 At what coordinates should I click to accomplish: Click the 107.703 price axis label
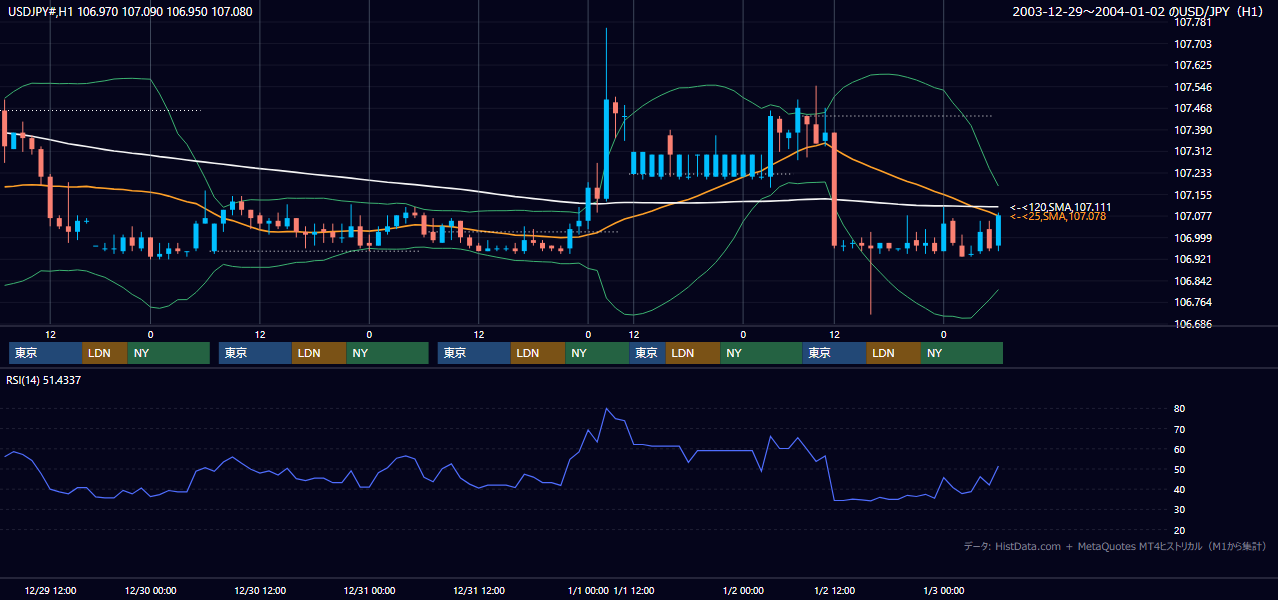click(x=1193, y=44)
